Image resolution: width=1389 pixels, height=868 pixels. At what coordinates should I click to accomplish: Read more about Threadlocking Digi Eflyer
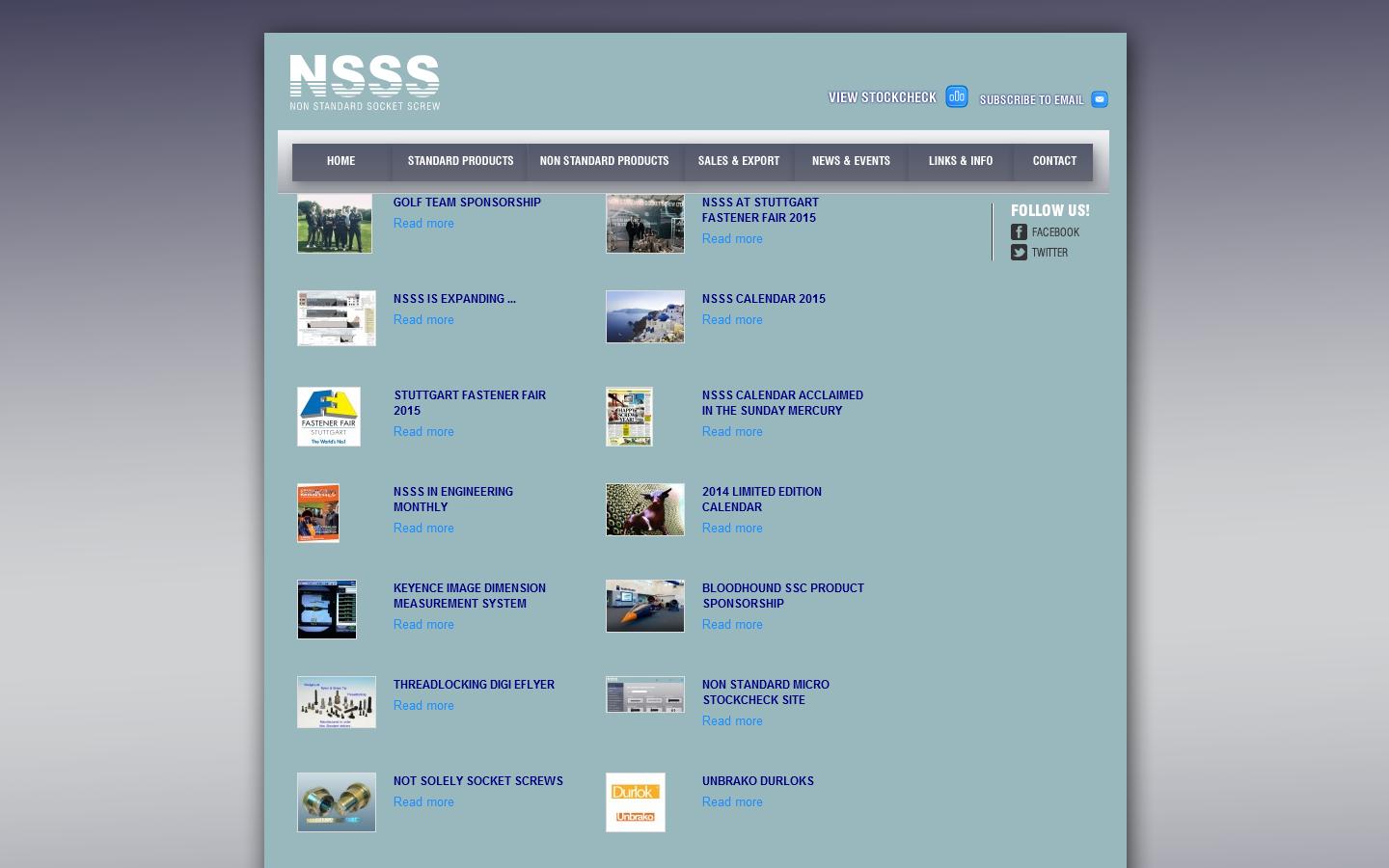tap(423, 706)
